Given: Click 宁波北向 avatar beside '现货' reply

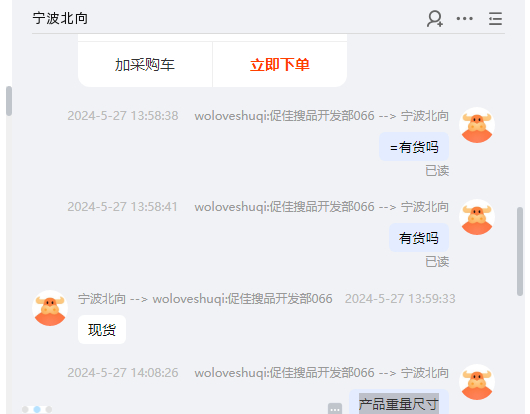Looking at the screenshot, I should point(50,308).
